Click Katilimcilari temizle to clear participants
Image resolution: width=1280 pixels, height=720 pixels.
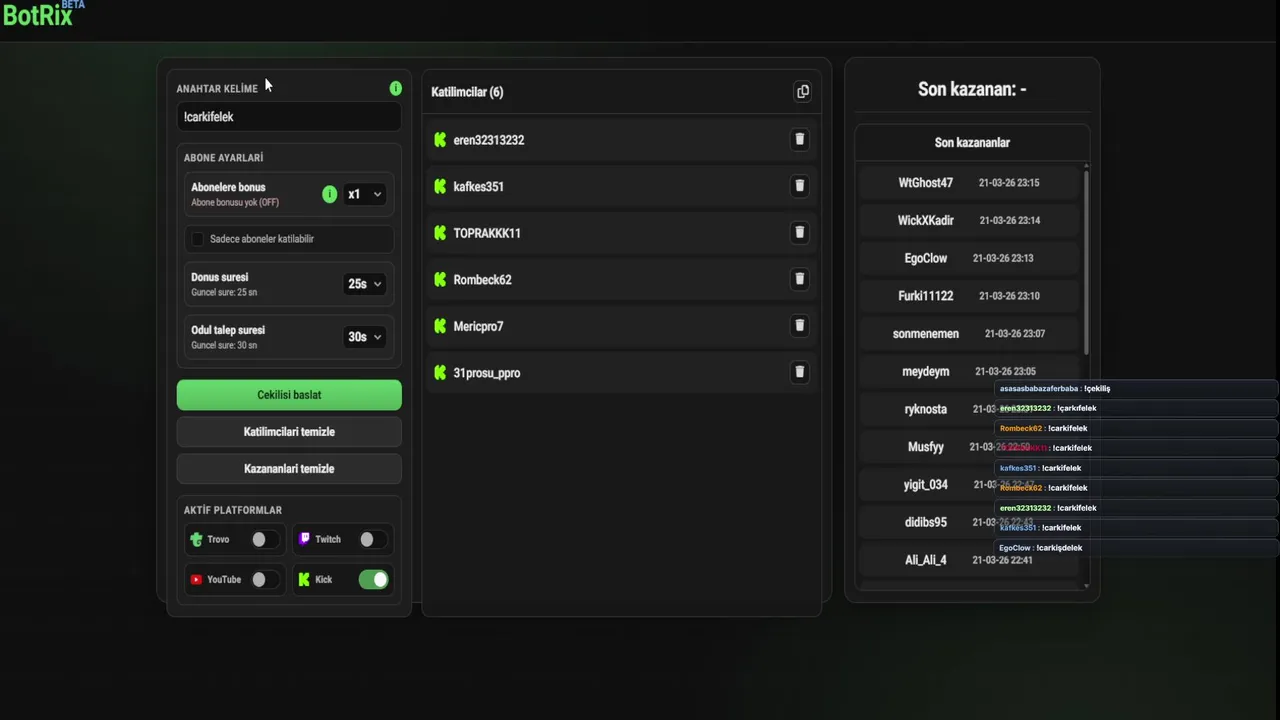point(289,432)
